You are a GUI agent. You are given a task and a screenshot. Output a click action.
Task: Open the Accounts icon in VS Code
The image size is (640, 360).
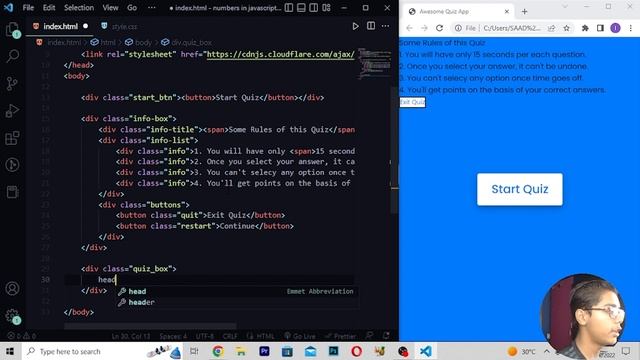coord(12,289)
